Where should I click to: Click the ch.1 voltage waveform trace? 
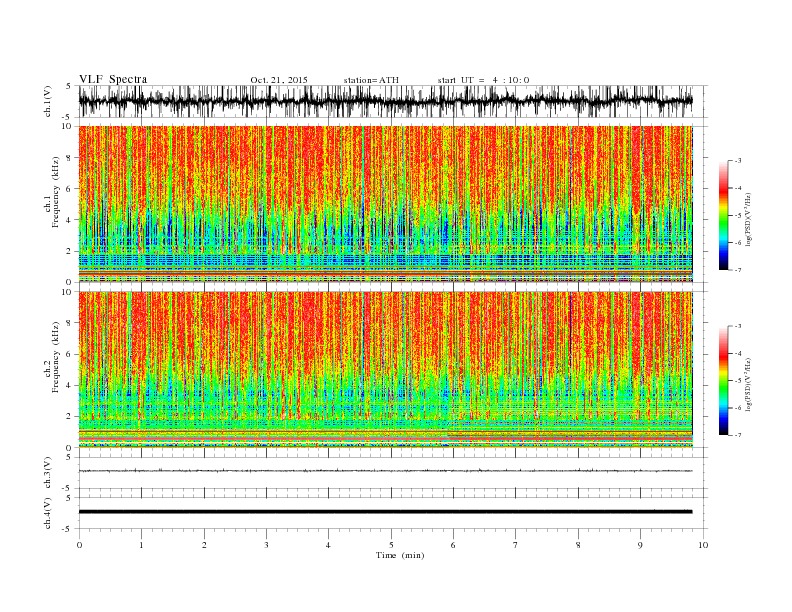(385, 101)
